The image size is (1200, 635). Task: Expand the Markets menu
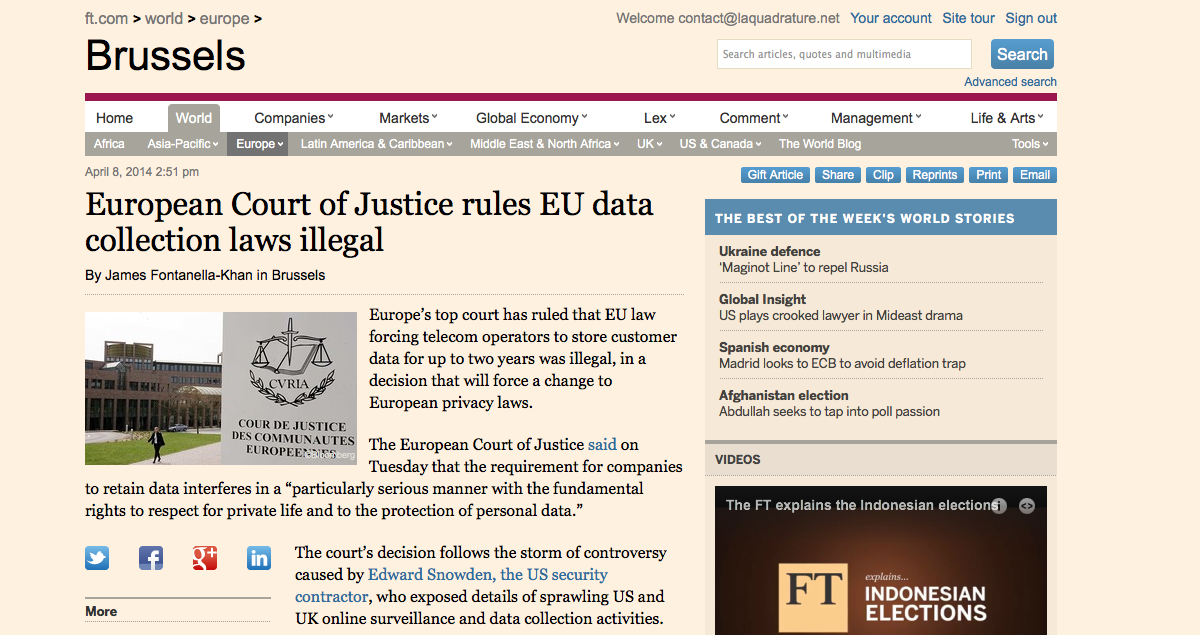(x=408, y=118)
